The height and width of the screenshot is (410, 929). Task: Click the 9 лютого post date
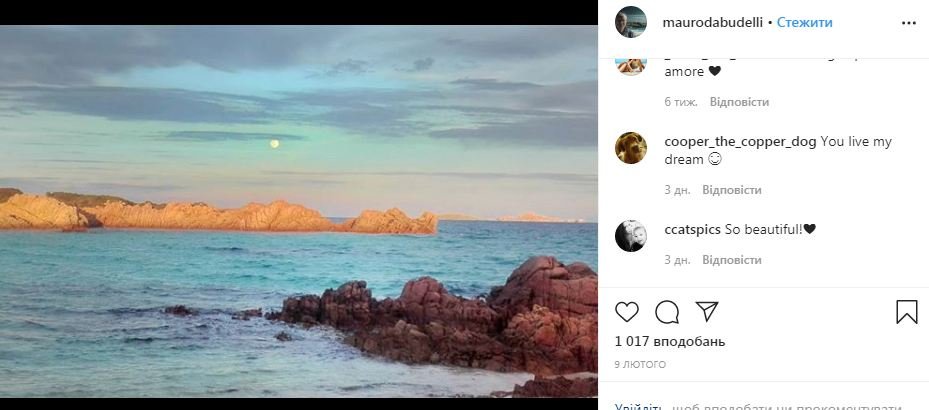coord(640,365)
